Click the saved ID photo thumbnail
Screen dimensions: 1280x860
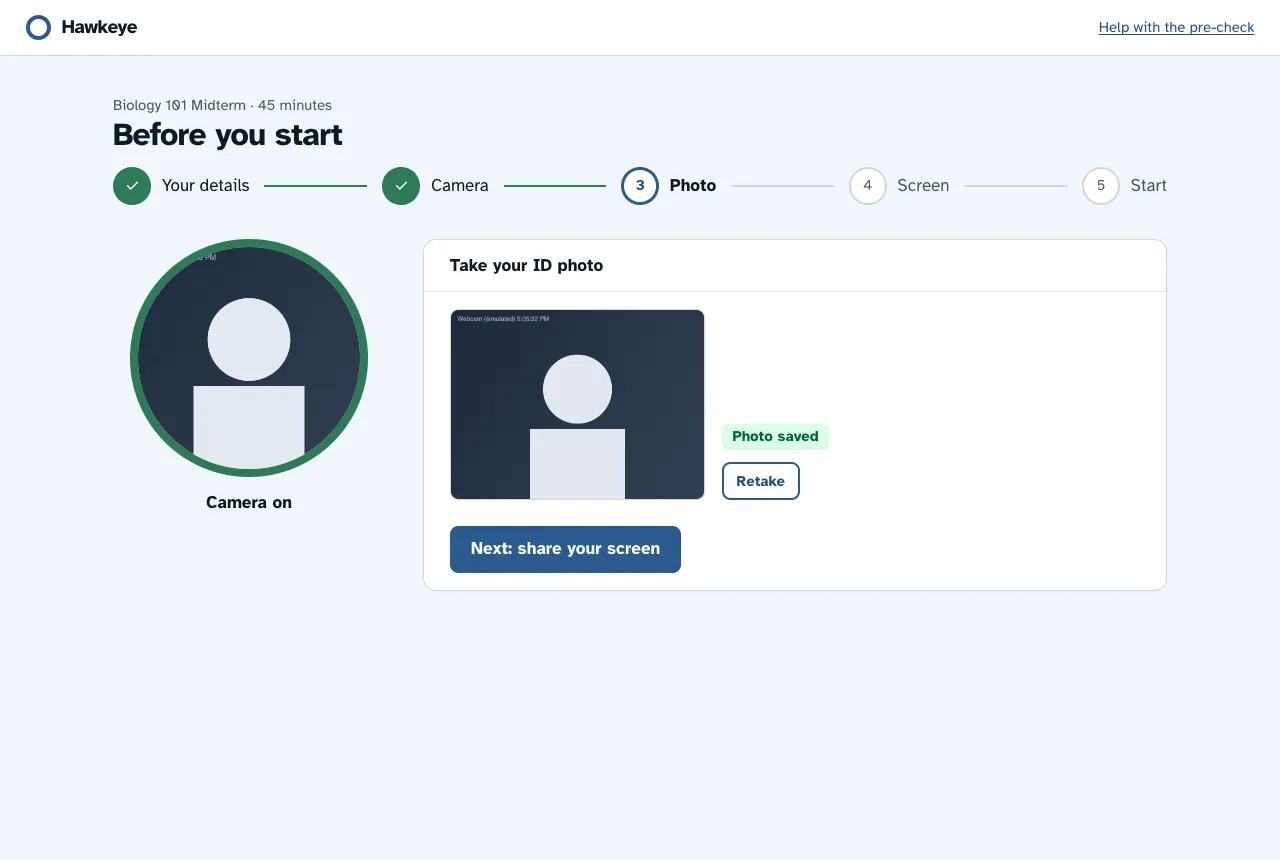tap(577, 404)
